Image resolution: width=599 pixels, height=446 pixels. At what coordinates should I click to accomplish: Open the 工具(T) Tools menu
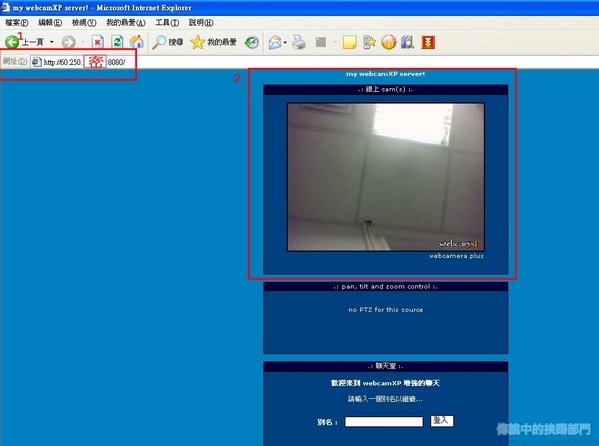[x=167, y=23]
